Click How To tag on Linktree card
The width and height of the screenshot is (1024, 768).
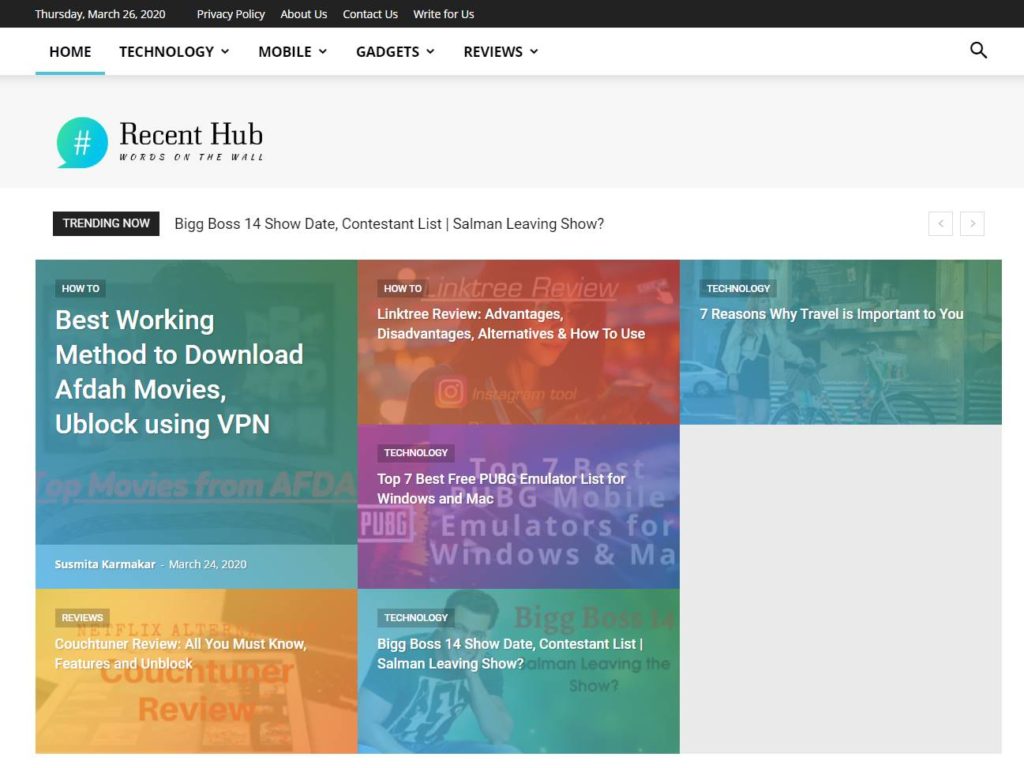click(x=402, y=288)
